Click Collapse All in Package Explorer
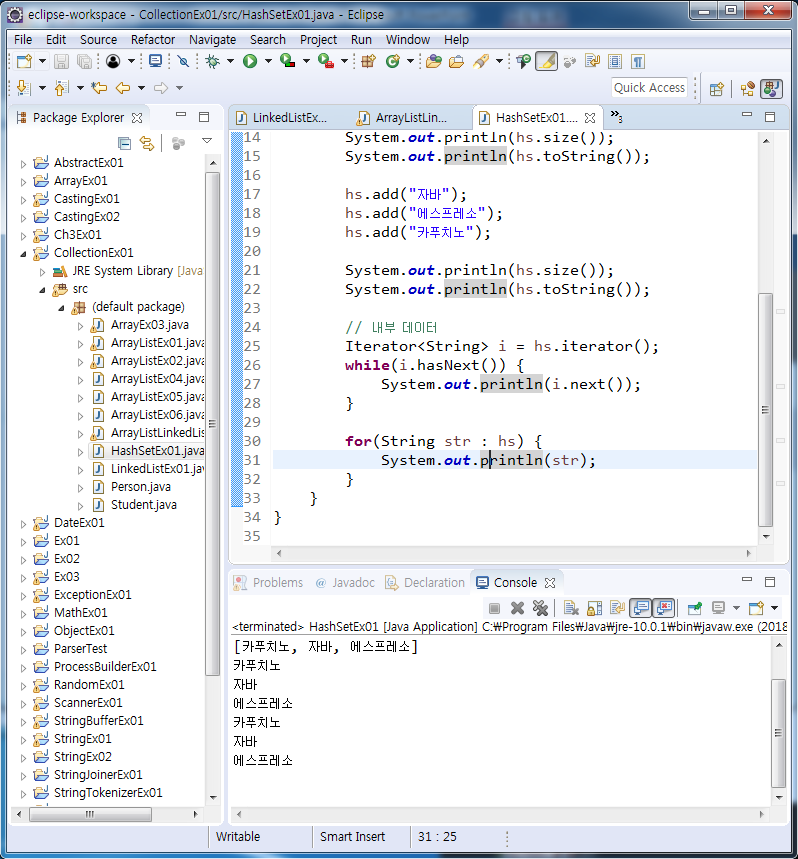Viewport: 798px width, 859px height. coord(125,144)
